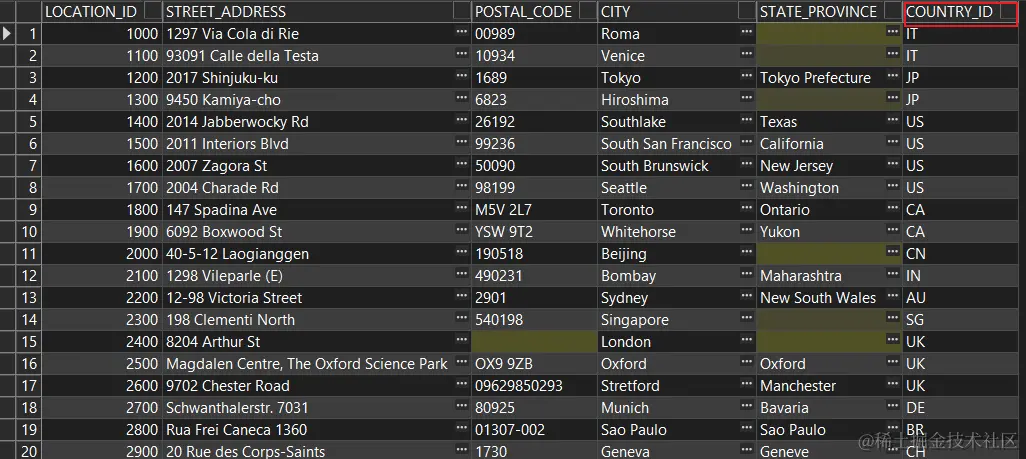Open the ellipsis editor for the Toronto city cell
This screenshot has width=1026, height=459.
pyautogui.click(x=747, y=208)
